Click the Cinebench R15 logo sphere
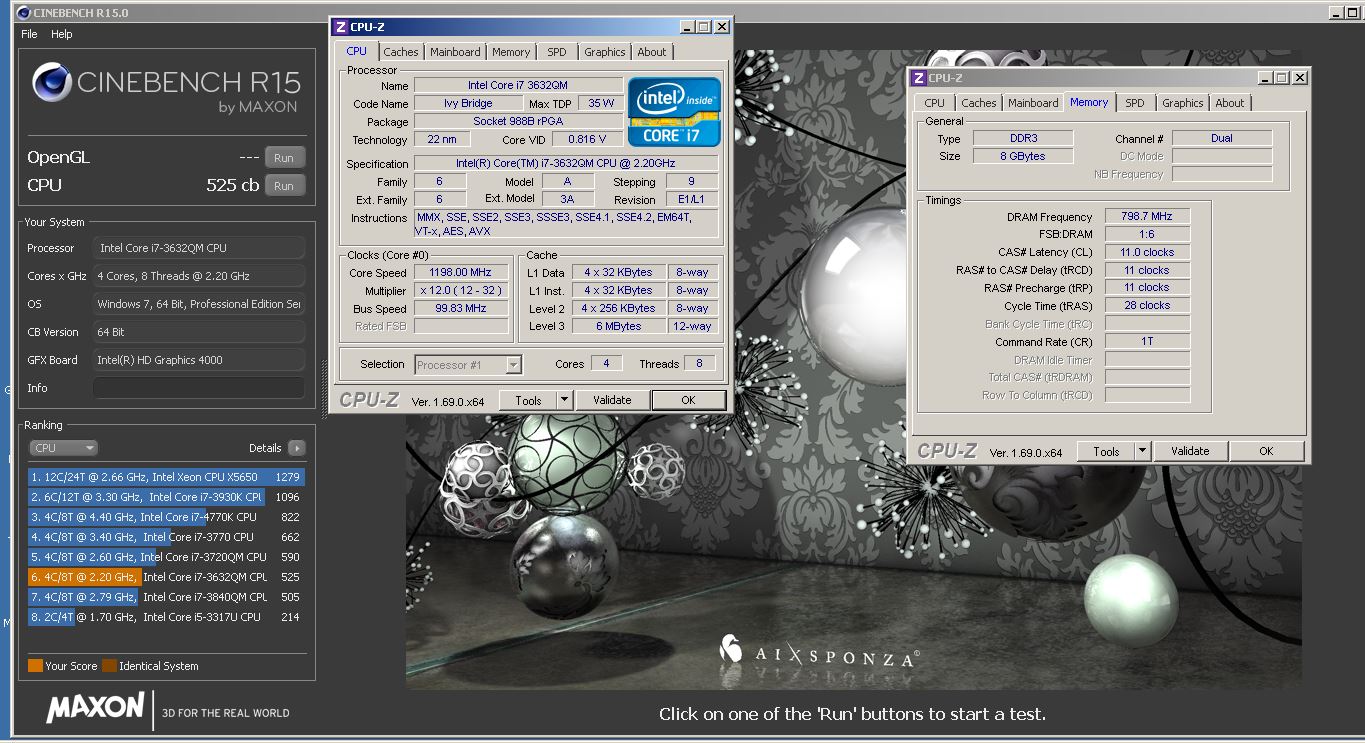The height and width of the screenshot is (743, 1365). [51, 82]
